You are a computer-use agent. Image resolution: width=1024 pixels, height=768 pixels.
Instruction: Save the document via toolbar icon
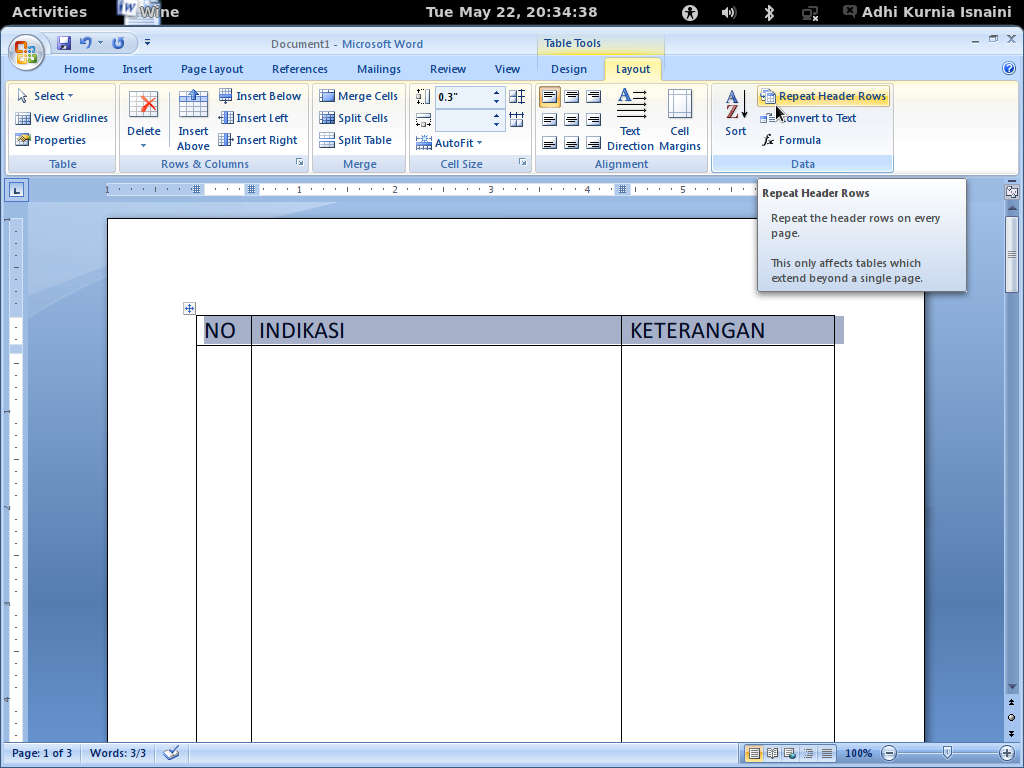click(x=63, y=43)
